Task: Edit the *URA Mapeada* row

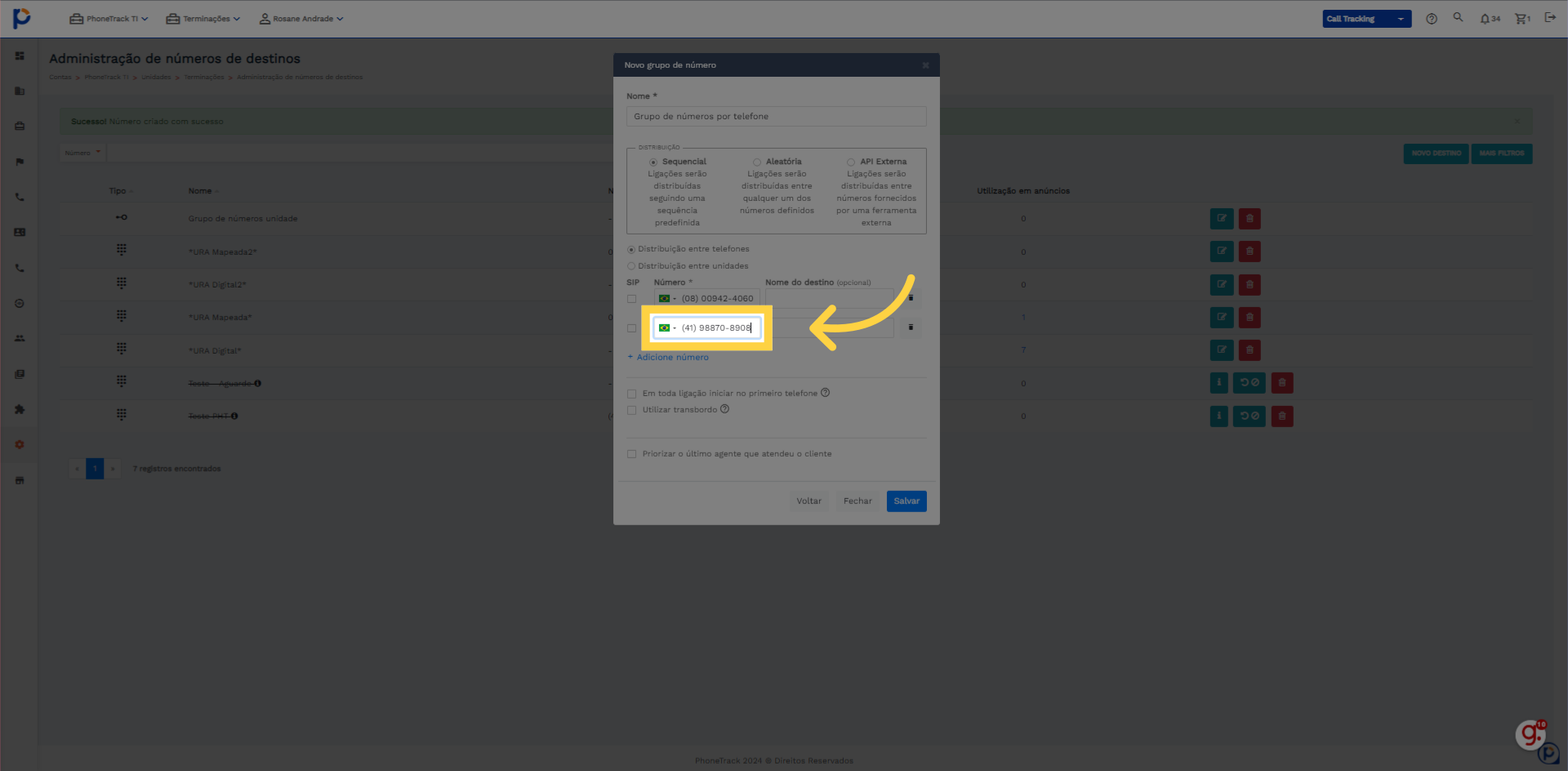Action: coord(1221,317)
